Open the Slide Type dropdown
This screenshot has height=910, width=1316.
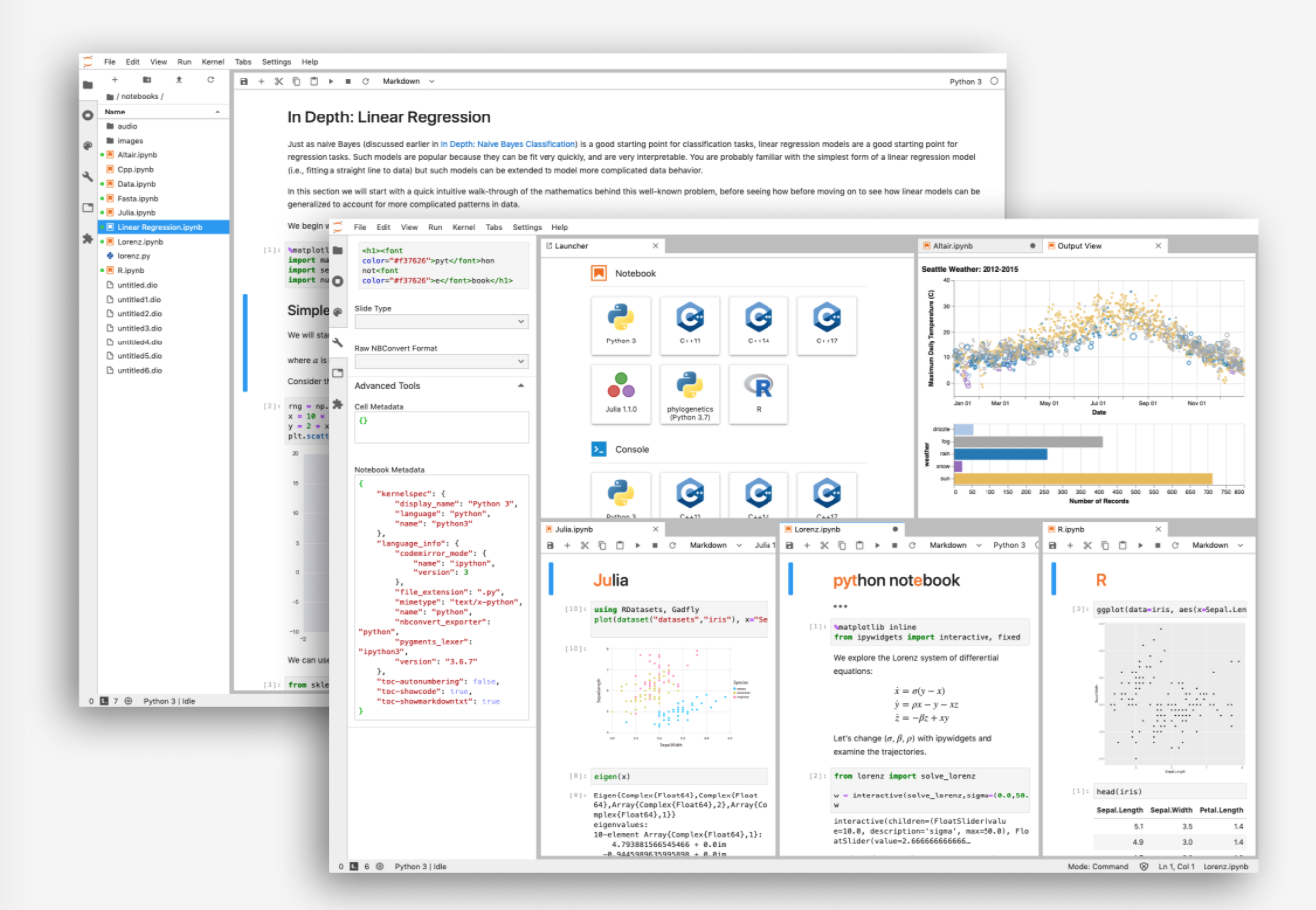[441, 322]
